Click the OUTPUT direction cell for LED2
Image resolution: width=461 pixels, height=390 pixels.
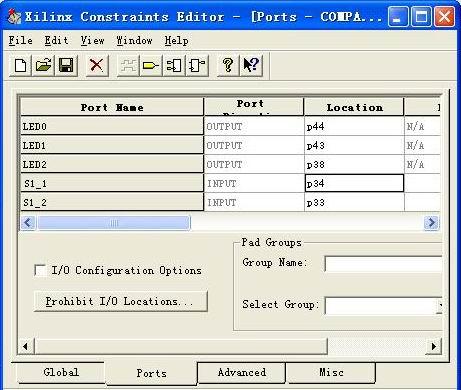pos(254,164)
